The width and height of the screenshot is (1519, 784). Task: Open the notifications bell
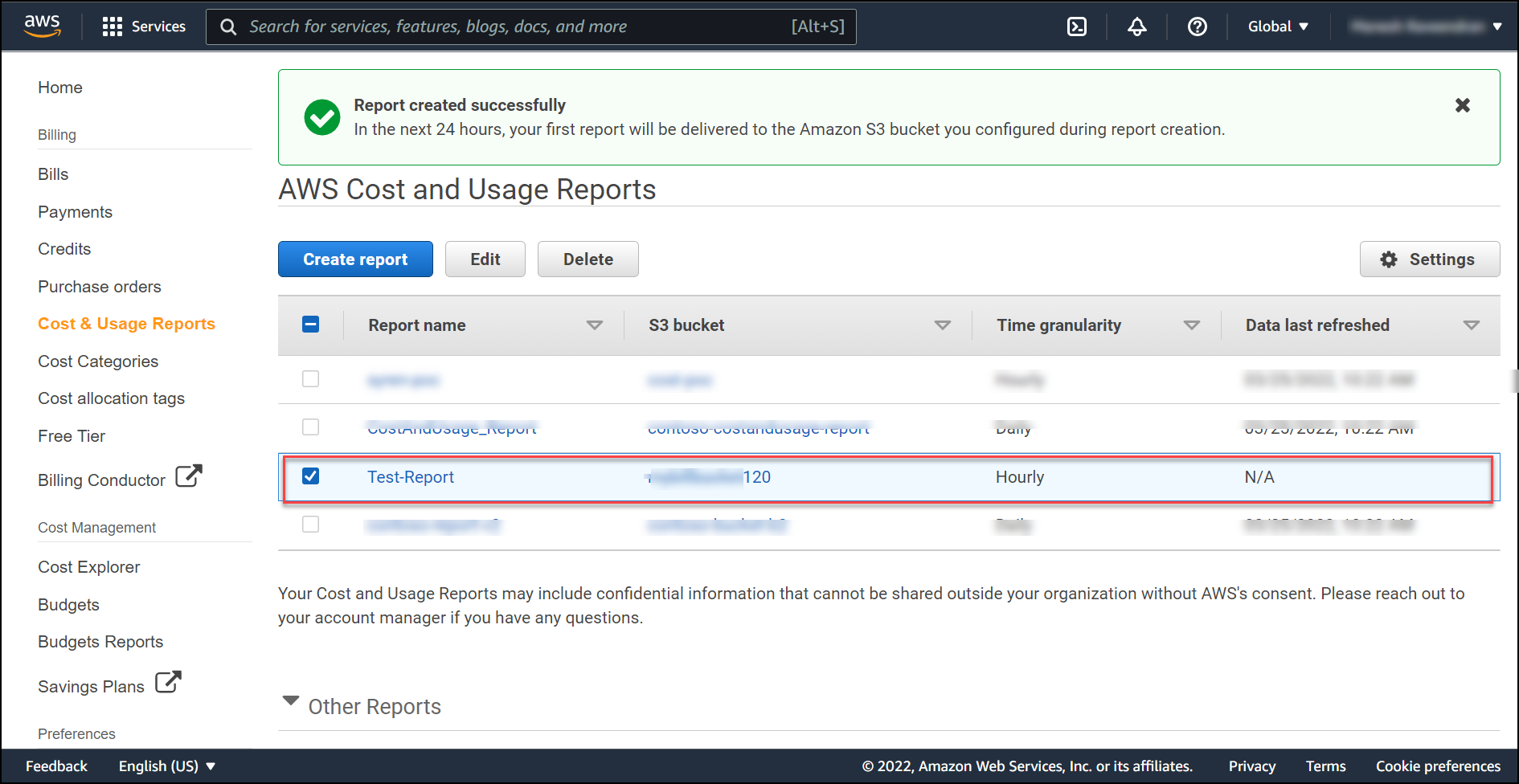point(1136,27)
